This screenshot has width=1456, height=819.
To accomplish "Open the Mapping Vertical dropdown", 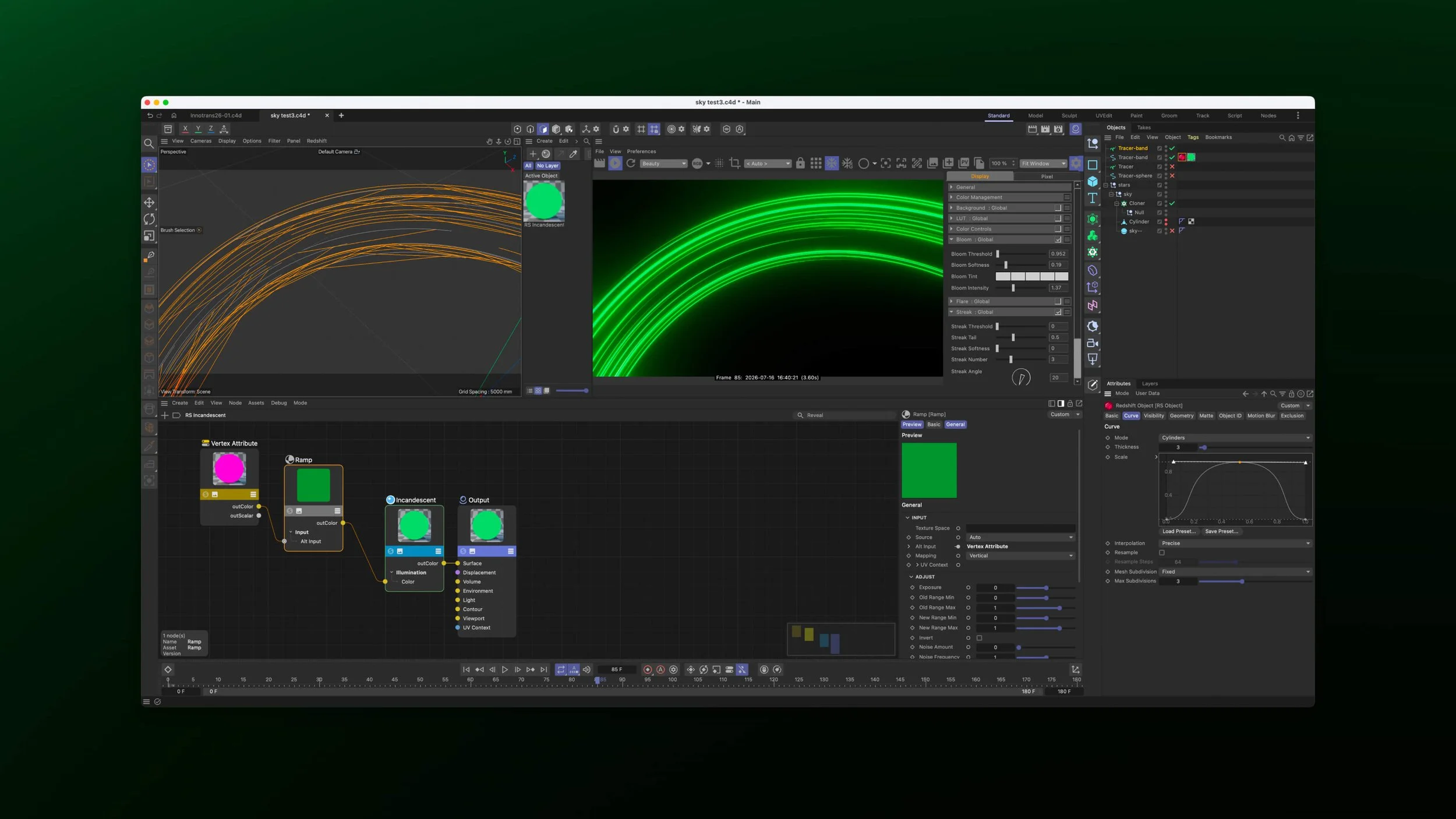I will 1020,556.
